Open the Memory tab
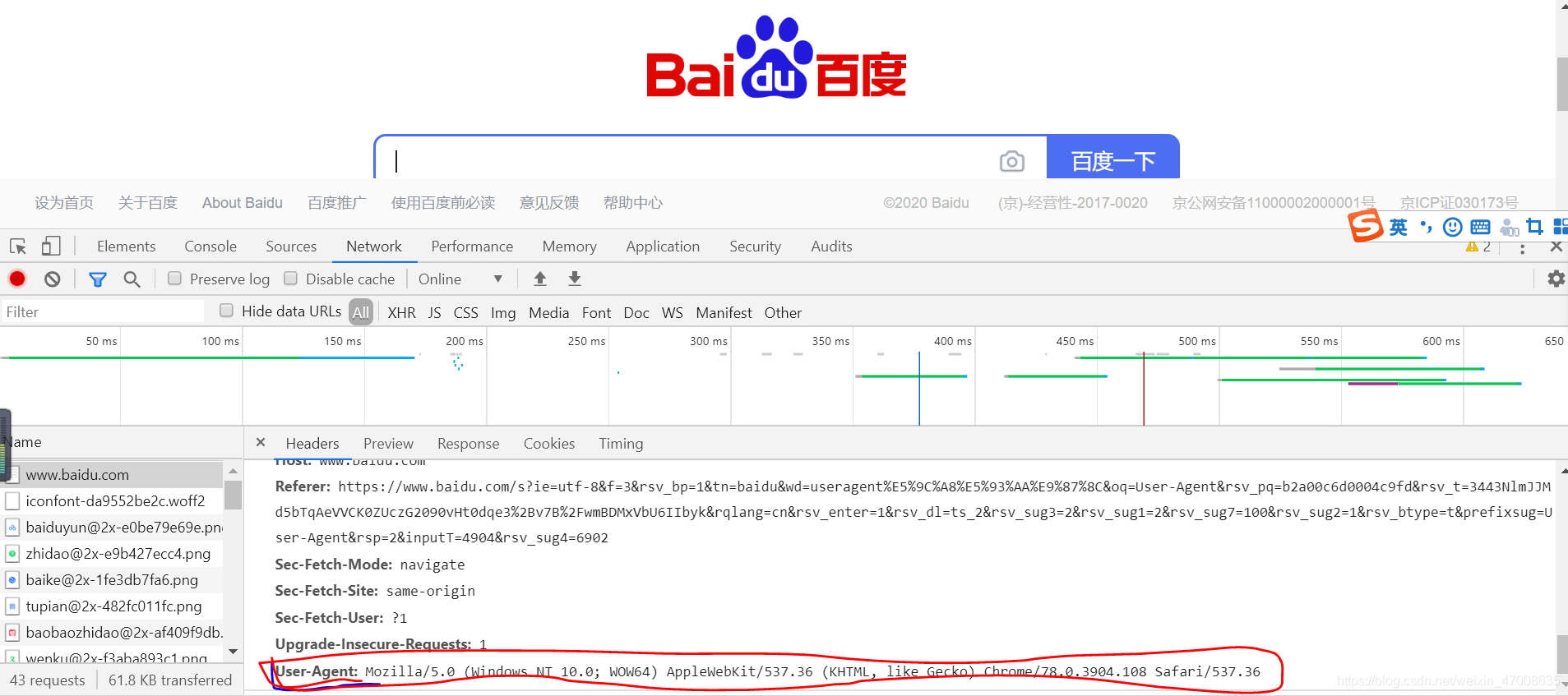Image resolution: width=1568 pixels, height=696 pixels. tap(569, 247)
